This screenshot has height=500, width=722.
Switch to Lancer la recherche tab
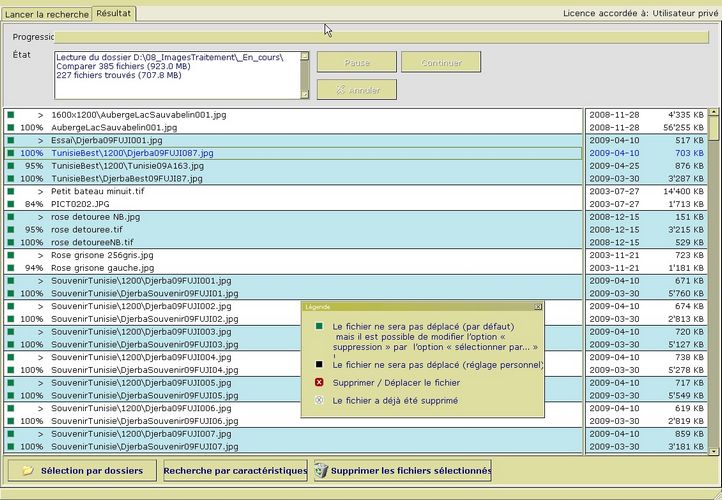click(x=47, y=14)
